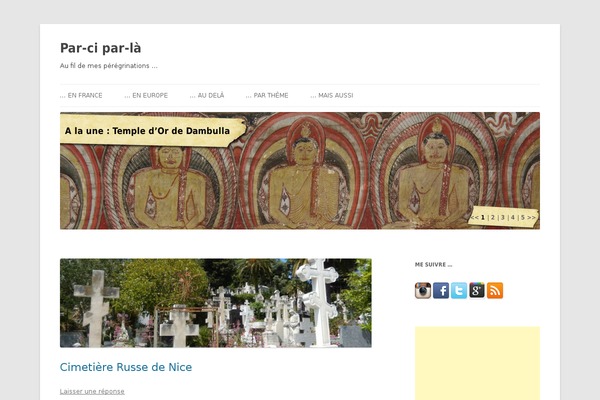Go to the 'Par-ci par-là' site title

tap(101, 48)
